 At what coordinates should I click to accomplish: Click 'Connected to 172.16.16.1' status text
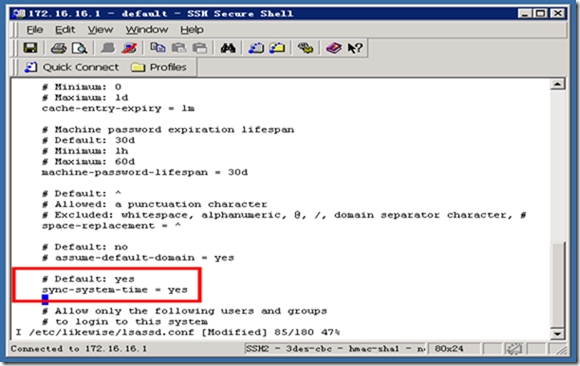(x=79, y=349)
